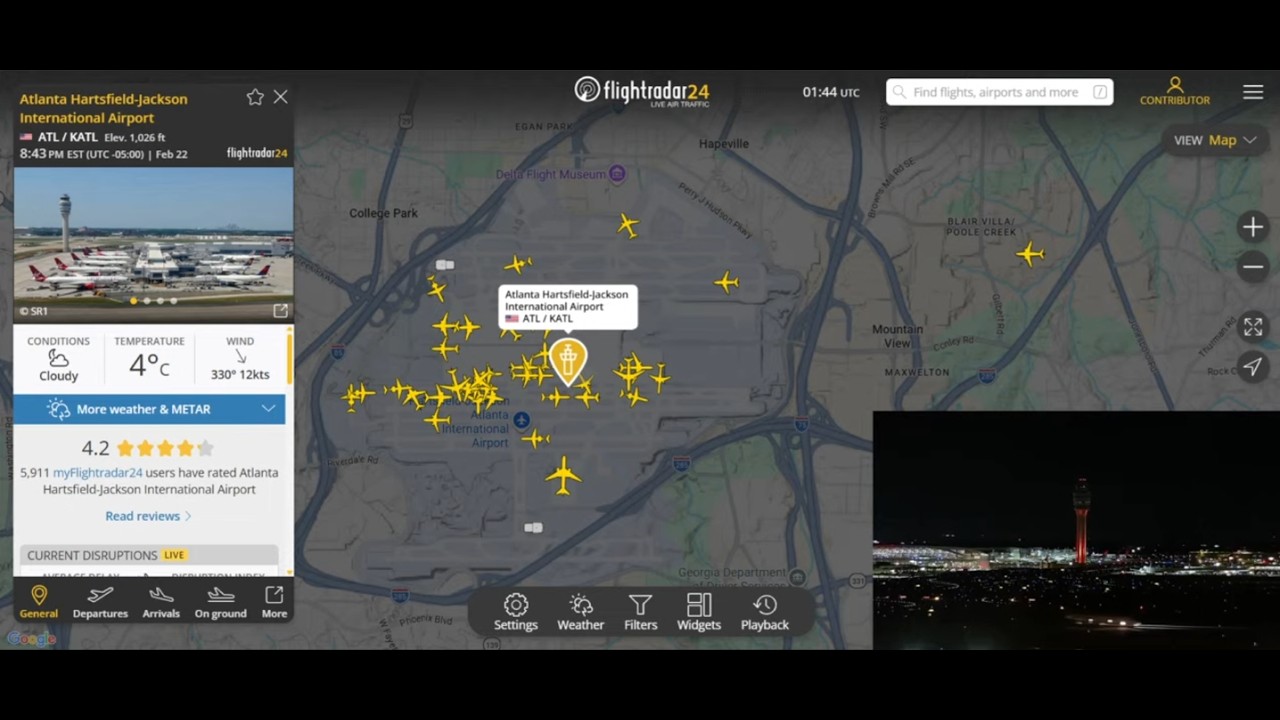This screenshot has height=720, width=1280.
Task: Click the 01:44 UTC clock
Action: [831, 92]
